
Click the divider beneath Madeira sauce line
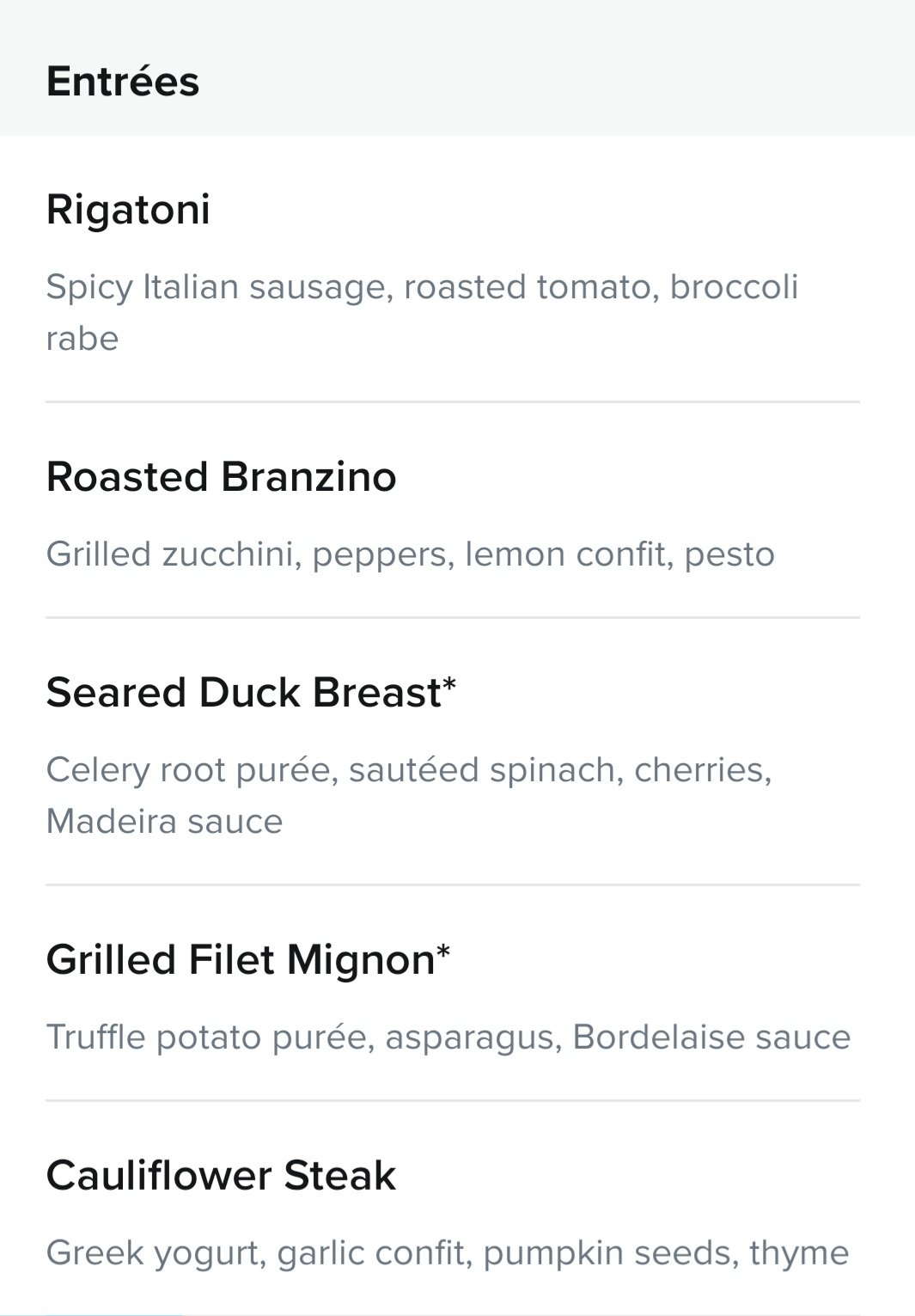coord(453,884)
